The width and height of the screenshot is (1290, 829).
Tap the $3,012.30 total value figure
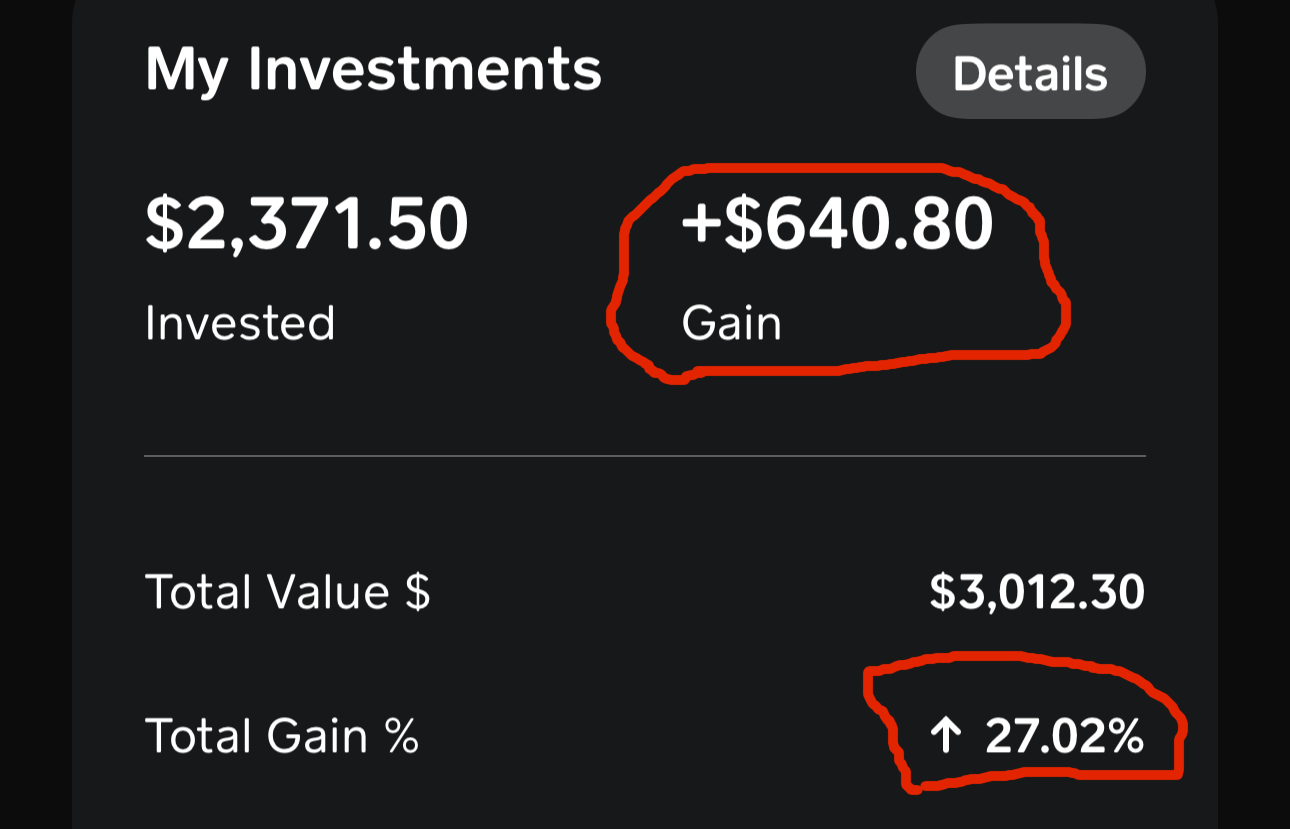pyautogui.click(x=1037, y=592)
